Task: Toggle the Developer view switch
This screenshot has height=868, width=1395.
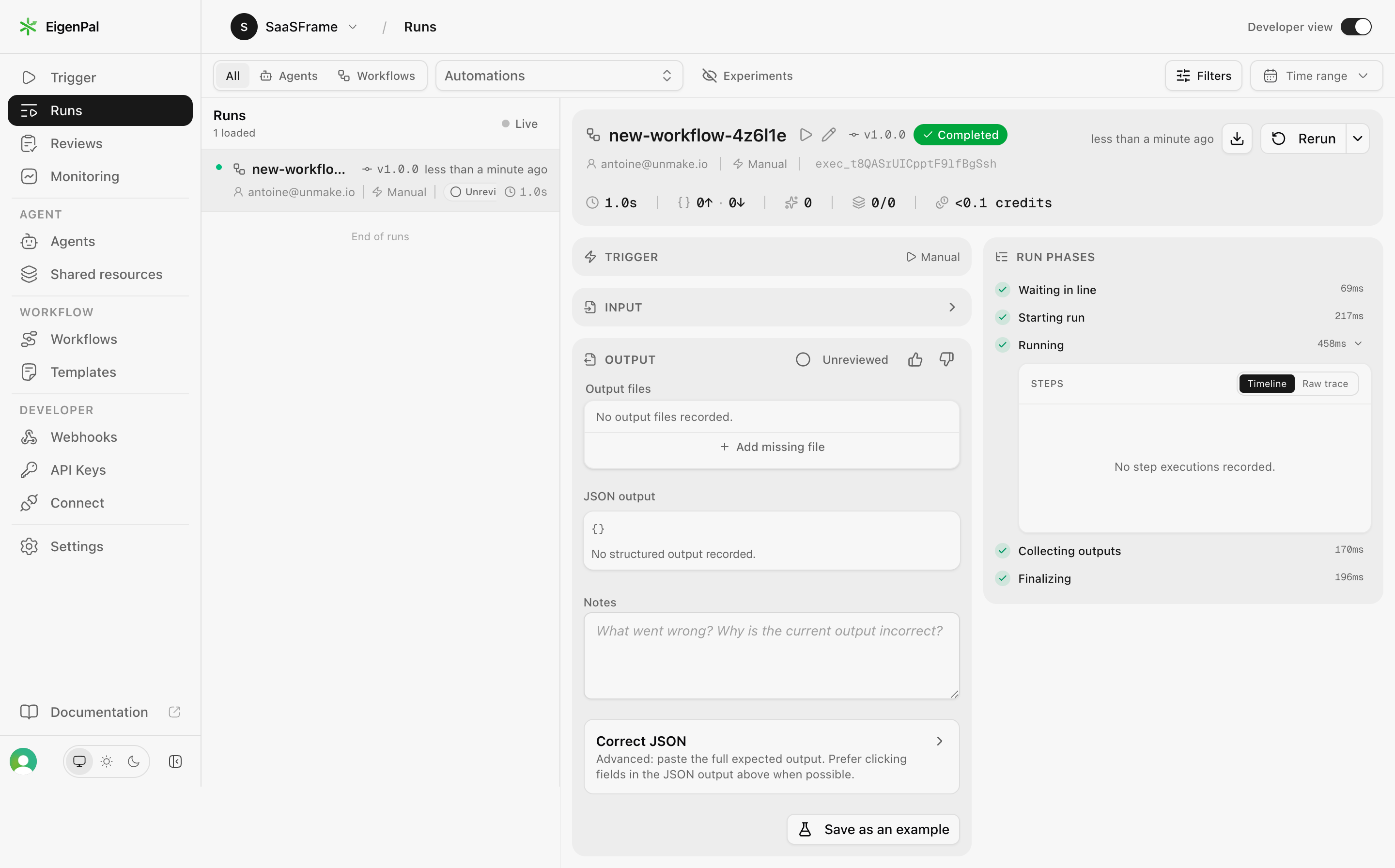Action: coord(1356,27)
